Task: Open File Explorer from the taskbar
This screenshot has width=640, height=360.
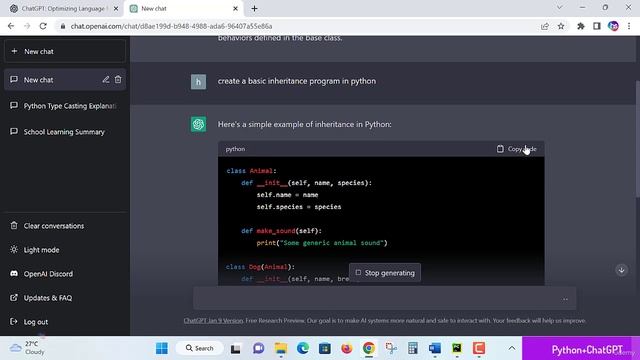Action: click(281, 348)
